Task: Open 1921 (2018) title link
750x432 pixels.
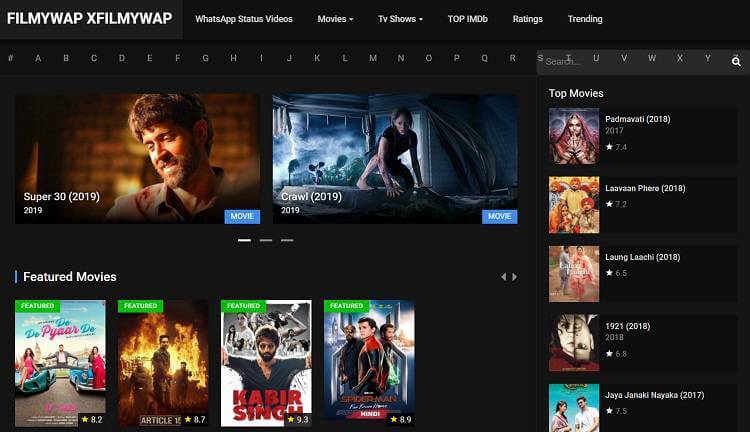Action: coord(628,326)
